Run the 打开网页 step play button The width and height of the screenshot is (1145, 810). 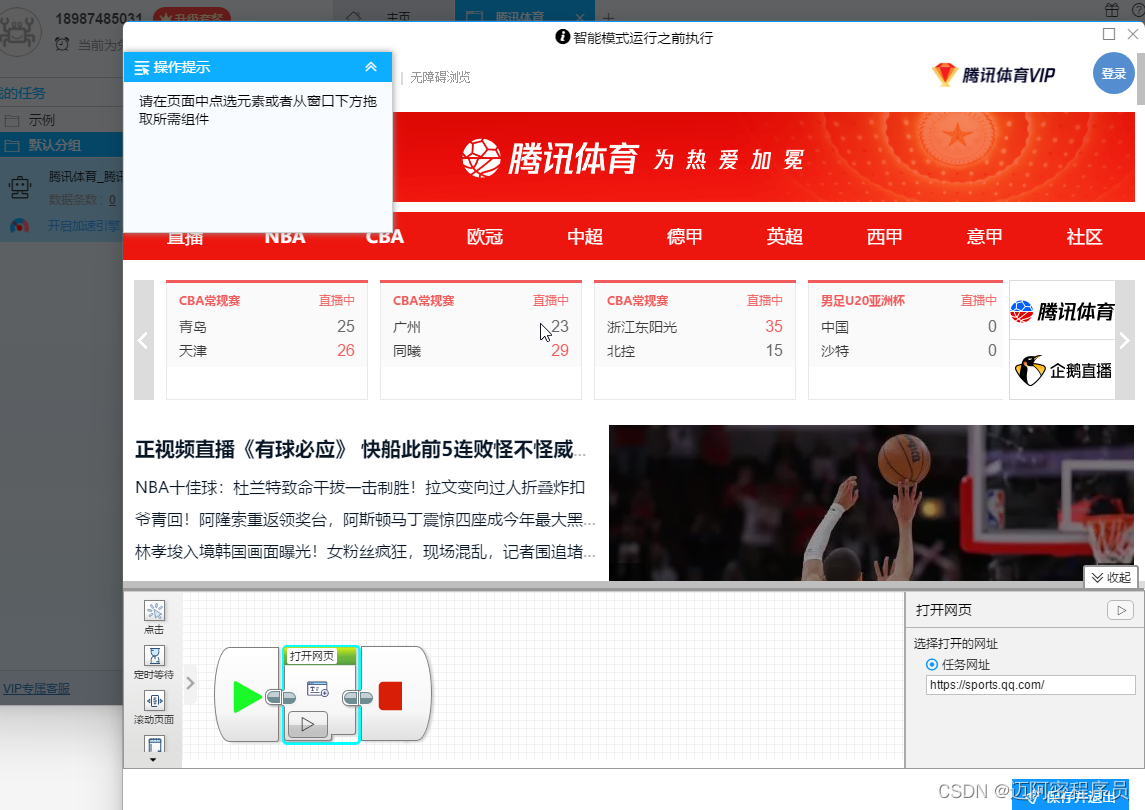tap(307, 725)
